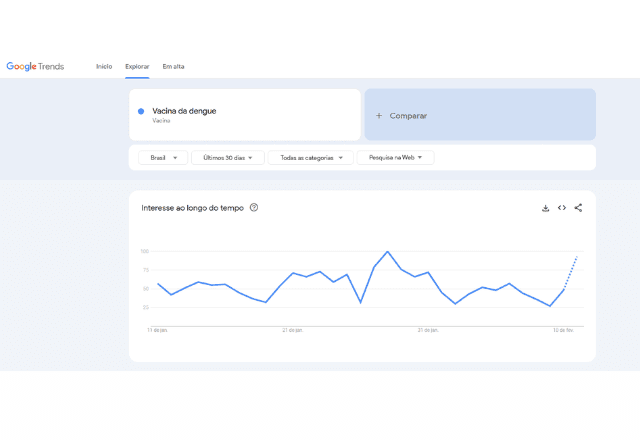This screenshot has height=440, width=640.
Task: Click the 31 de jan. axis label
Action: (428, 330)
